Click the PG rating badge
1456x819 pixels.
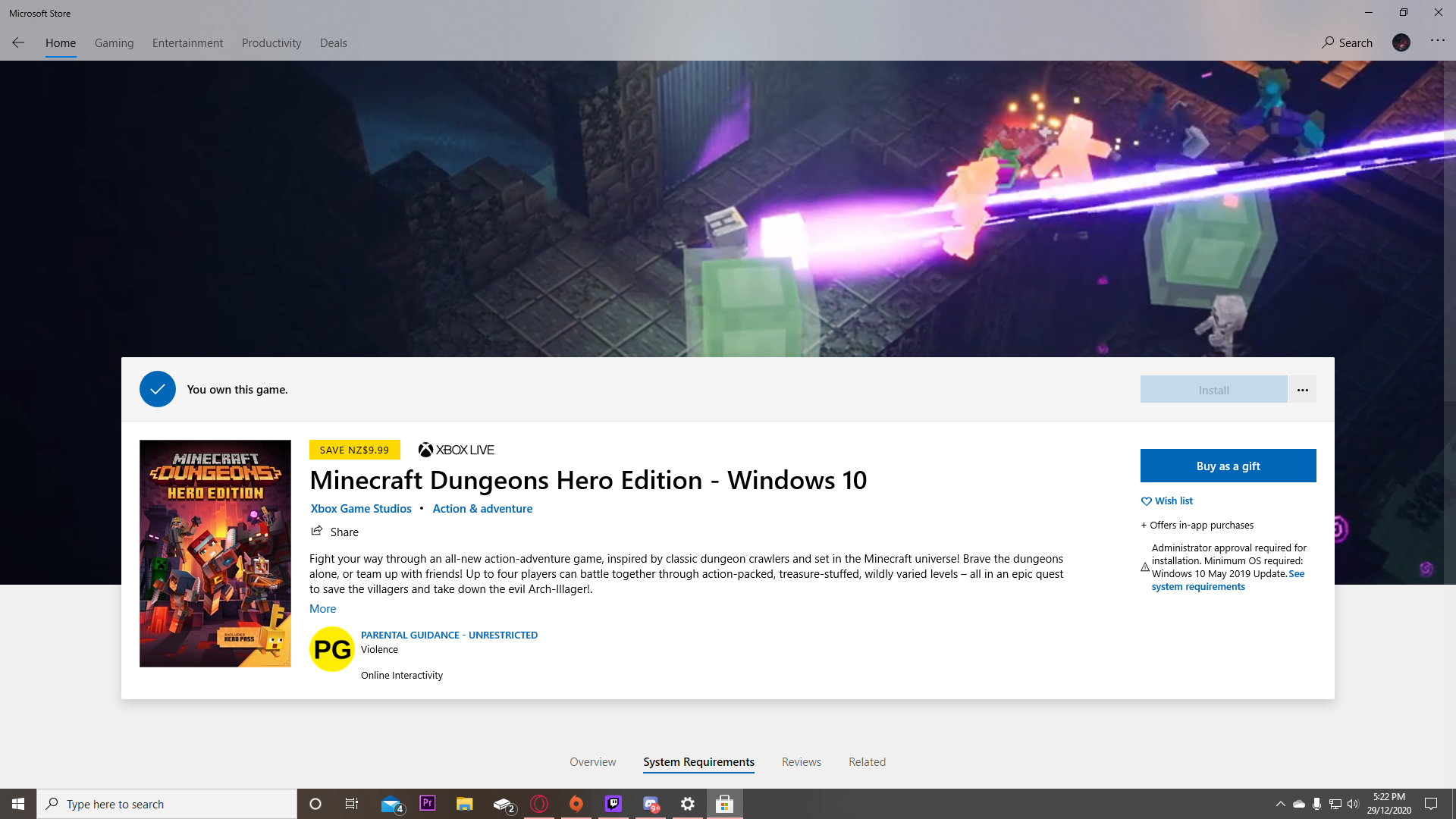(332, 649)
